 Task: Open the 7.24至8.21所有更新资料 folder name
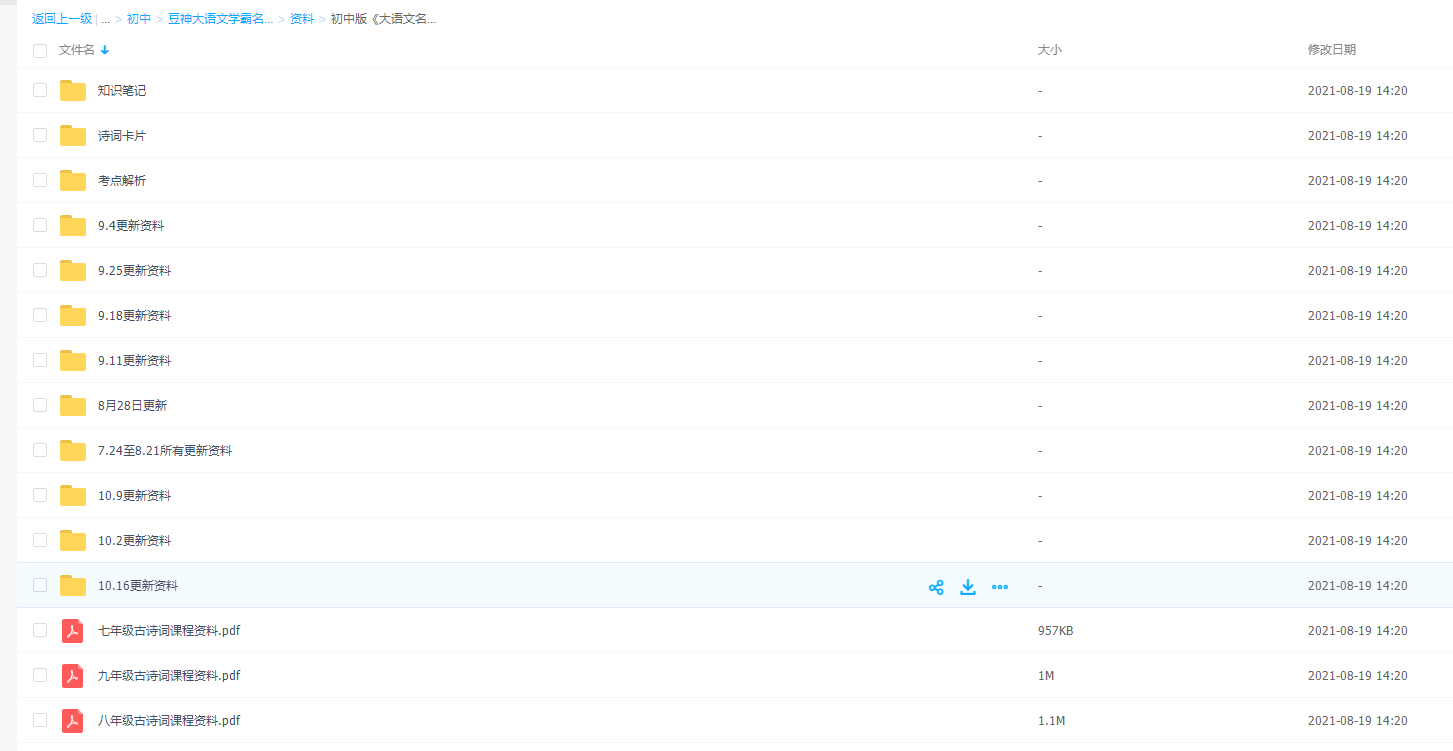165,451
